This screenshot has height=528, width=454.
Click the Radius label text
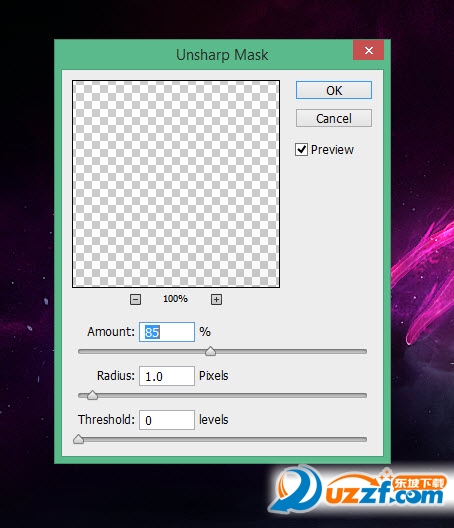[x=116, y=376]
